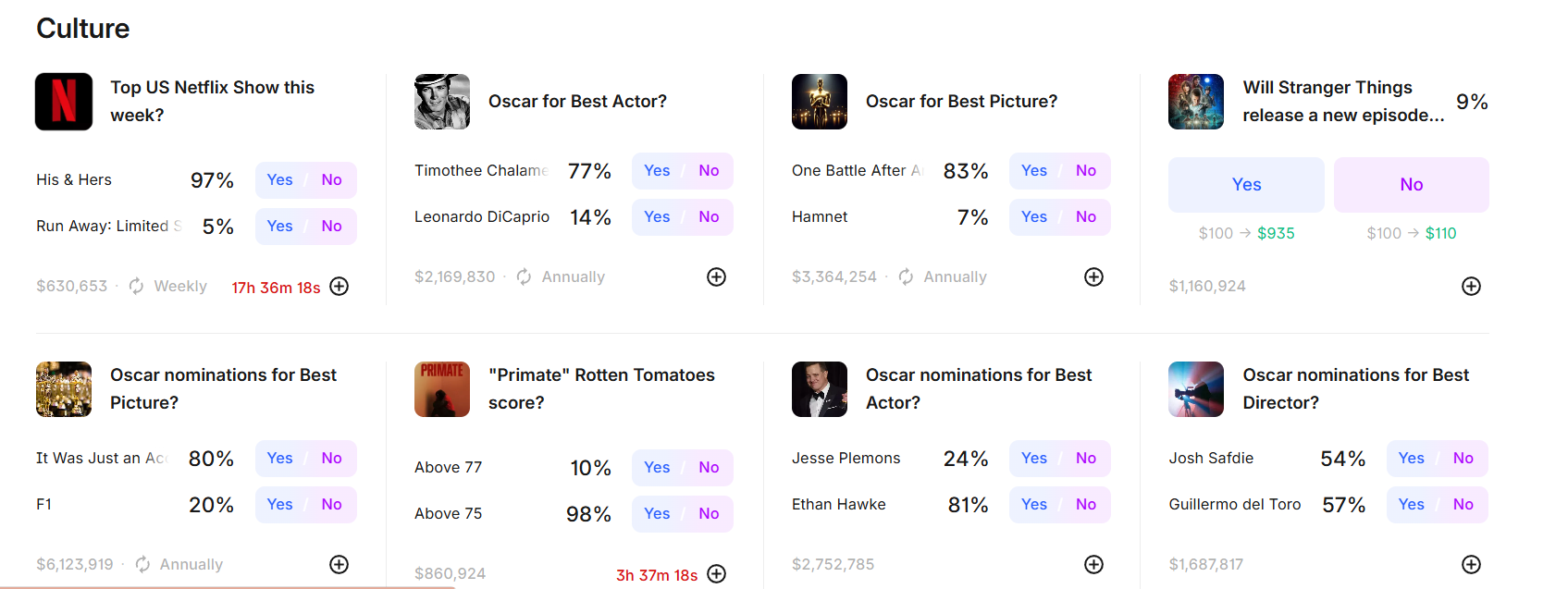Open "Primate" Rotten Tomatoes score market
Screen dimensions: 1568x589
pos(601,388)
